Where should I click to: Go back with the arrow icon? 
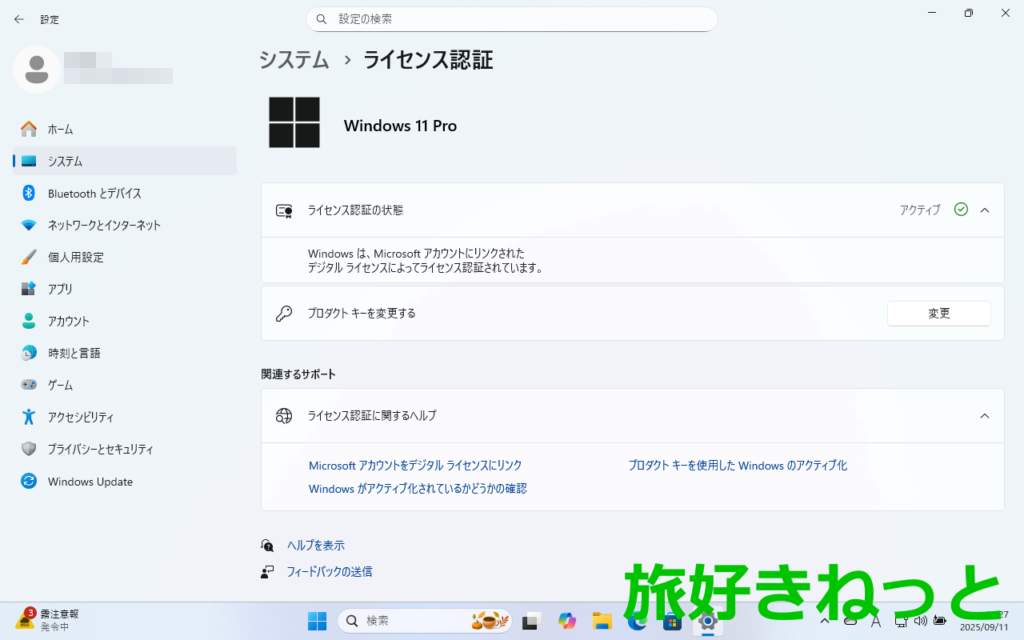tap(19, 20)
